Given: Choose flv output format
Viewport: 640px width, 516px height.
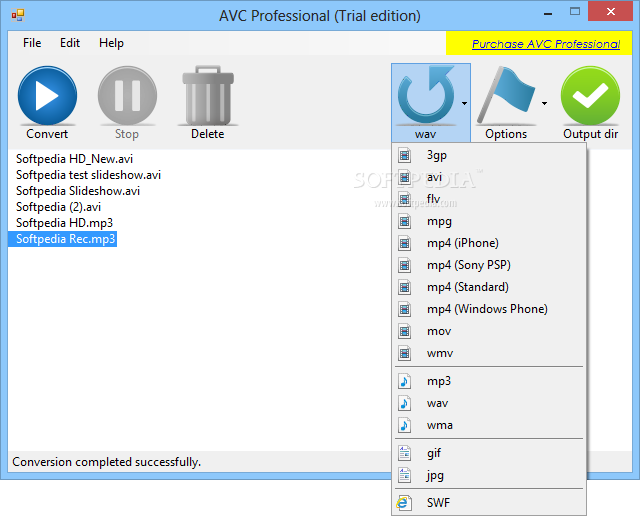Looking at the screenshot, I should 489,199.
